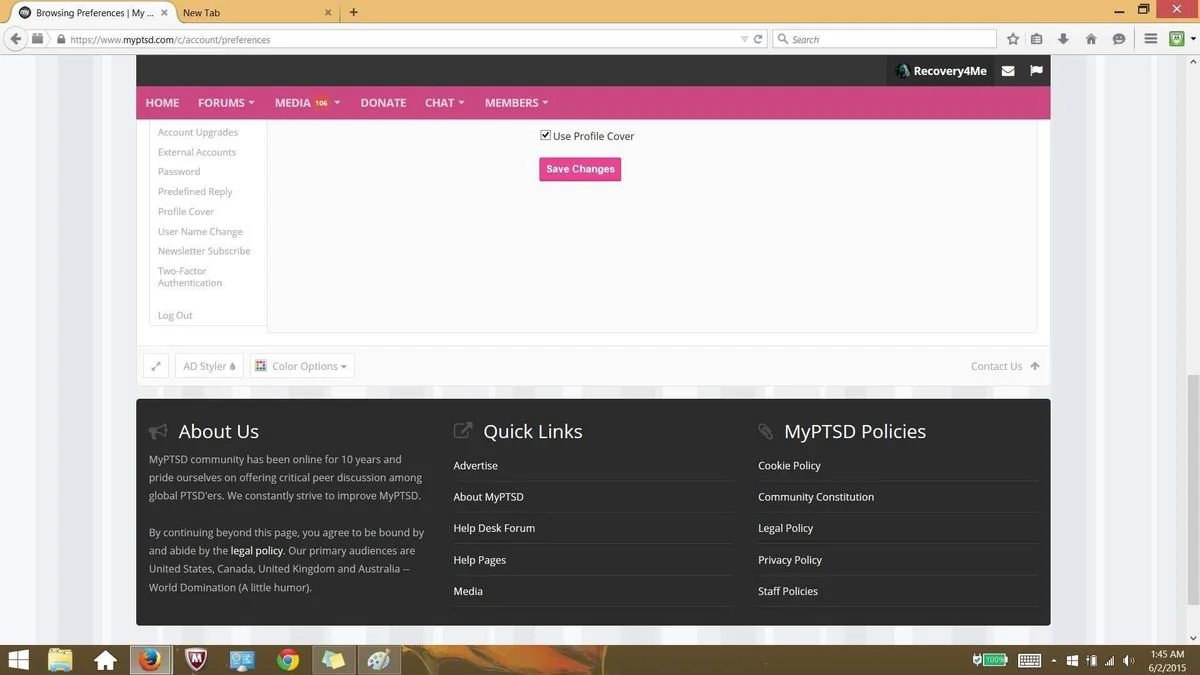Expand the MEMBERS dropdown menu

[x=516, y=103]
